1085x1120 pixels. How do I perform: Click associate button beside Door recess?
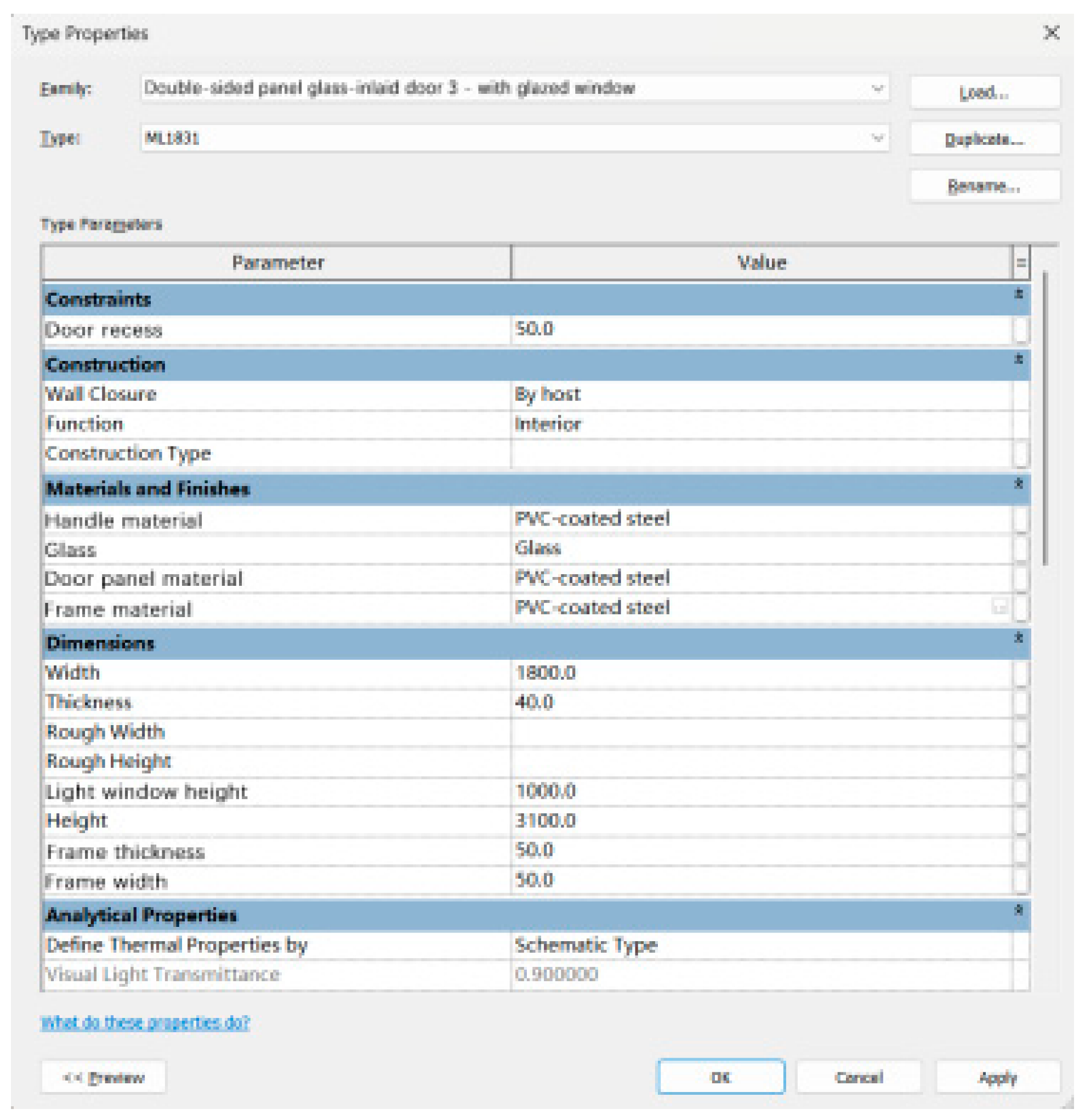click(1021, 330)
